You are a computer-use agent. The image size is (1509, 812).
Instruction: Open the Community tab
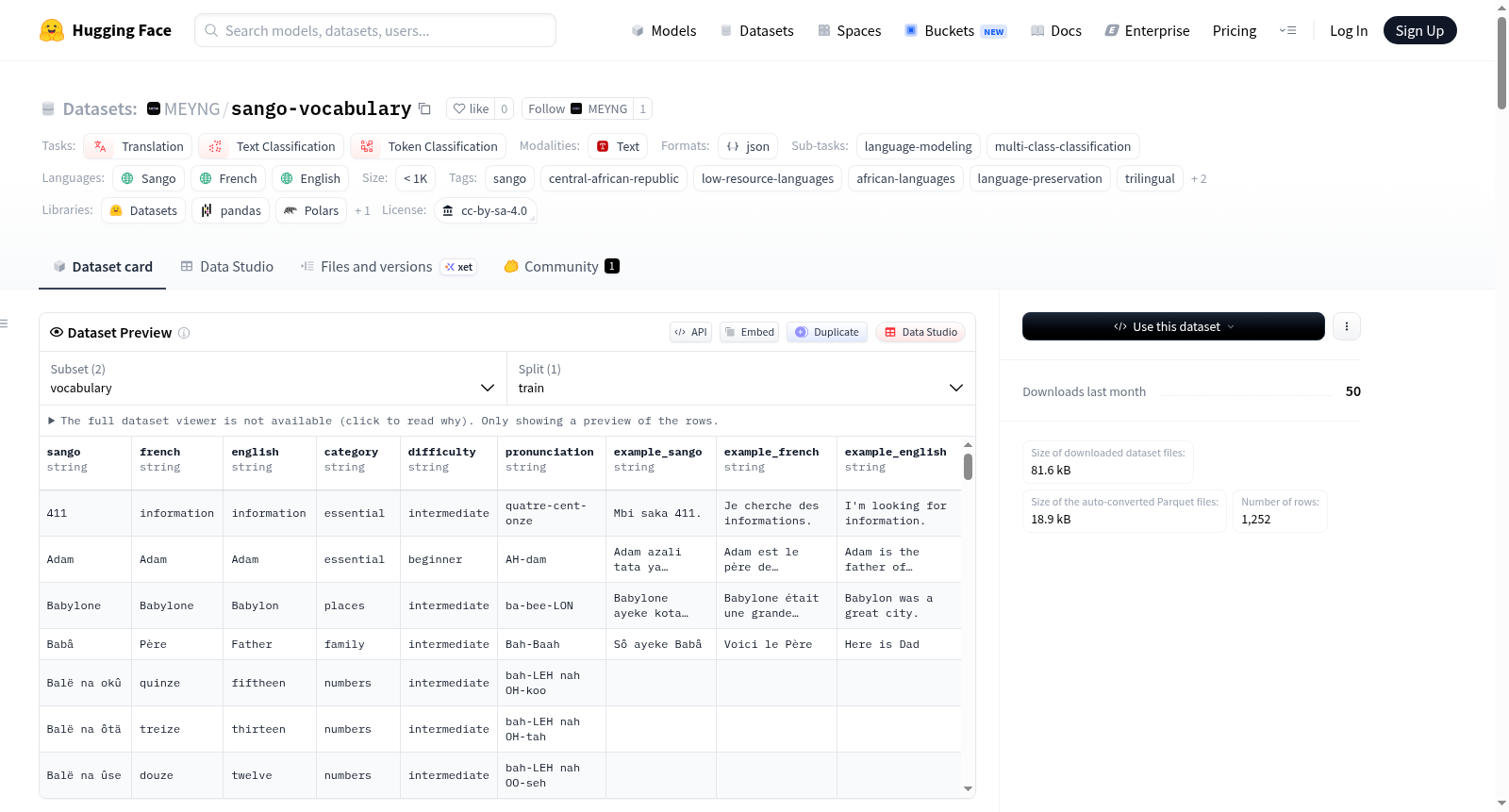(561, 267)
